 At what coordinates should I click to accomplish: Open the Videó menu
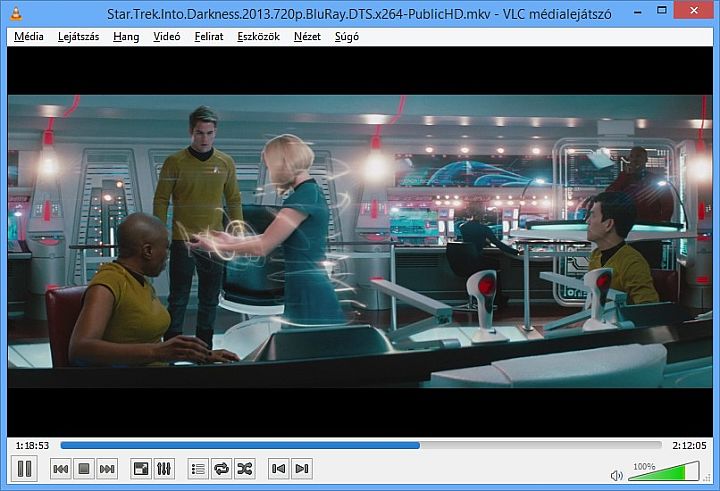pyautogui.click(x=167, y=37)
